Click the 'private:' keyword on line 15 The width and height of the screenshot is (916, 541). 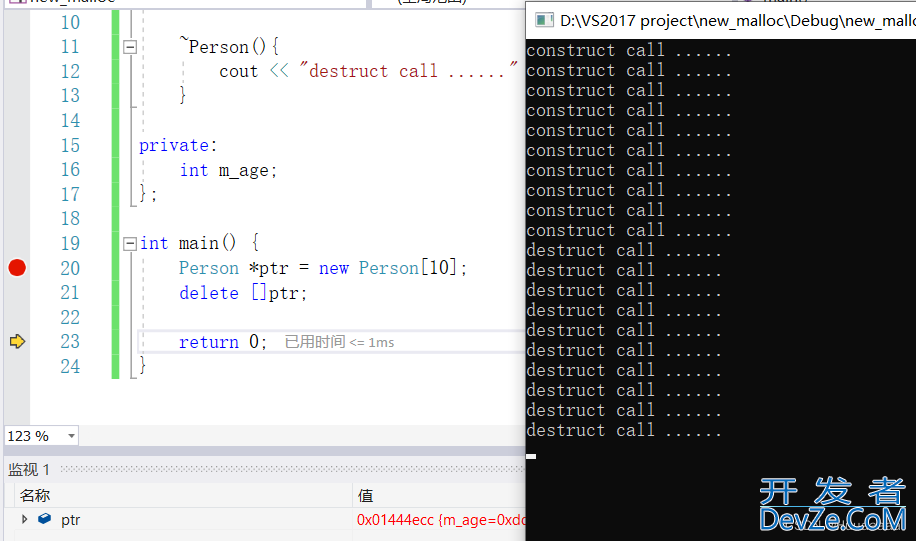tap(178, 145)
